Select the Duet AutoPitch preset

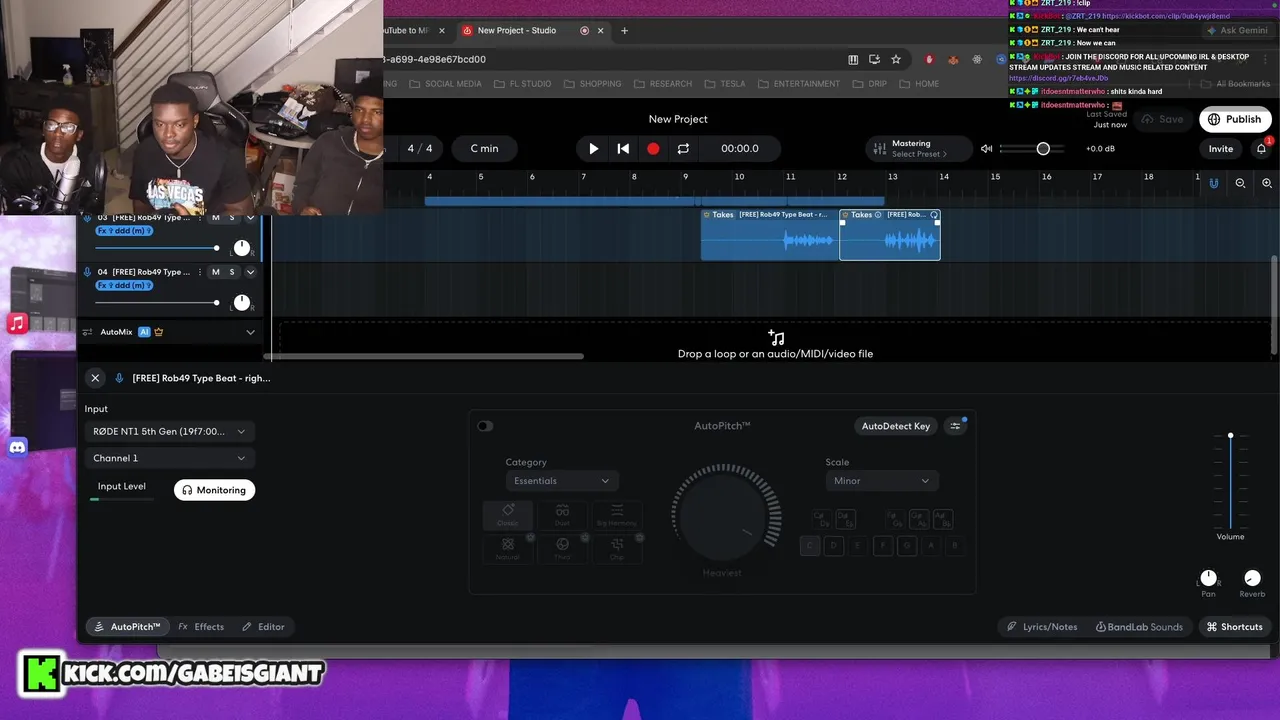coord(562,515)
